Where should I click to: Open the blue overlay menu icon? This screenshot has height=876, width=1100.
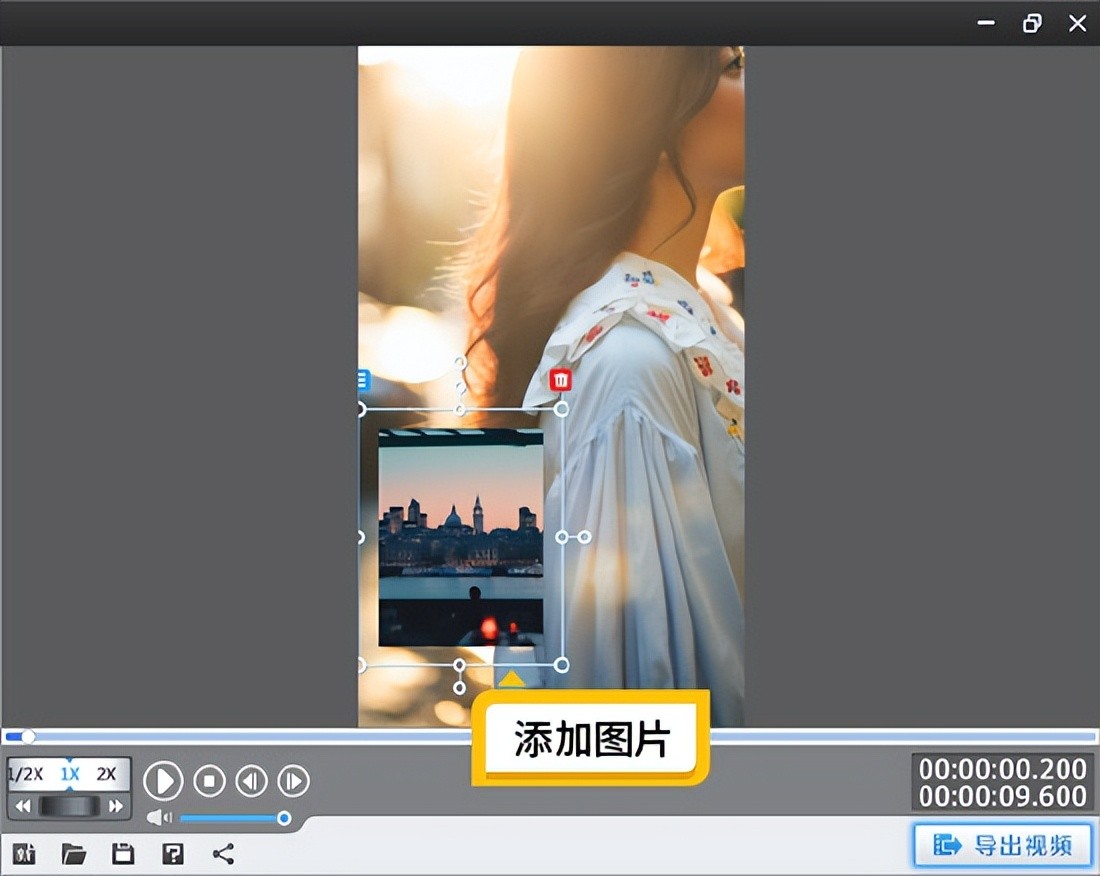(x=362, y=380)
